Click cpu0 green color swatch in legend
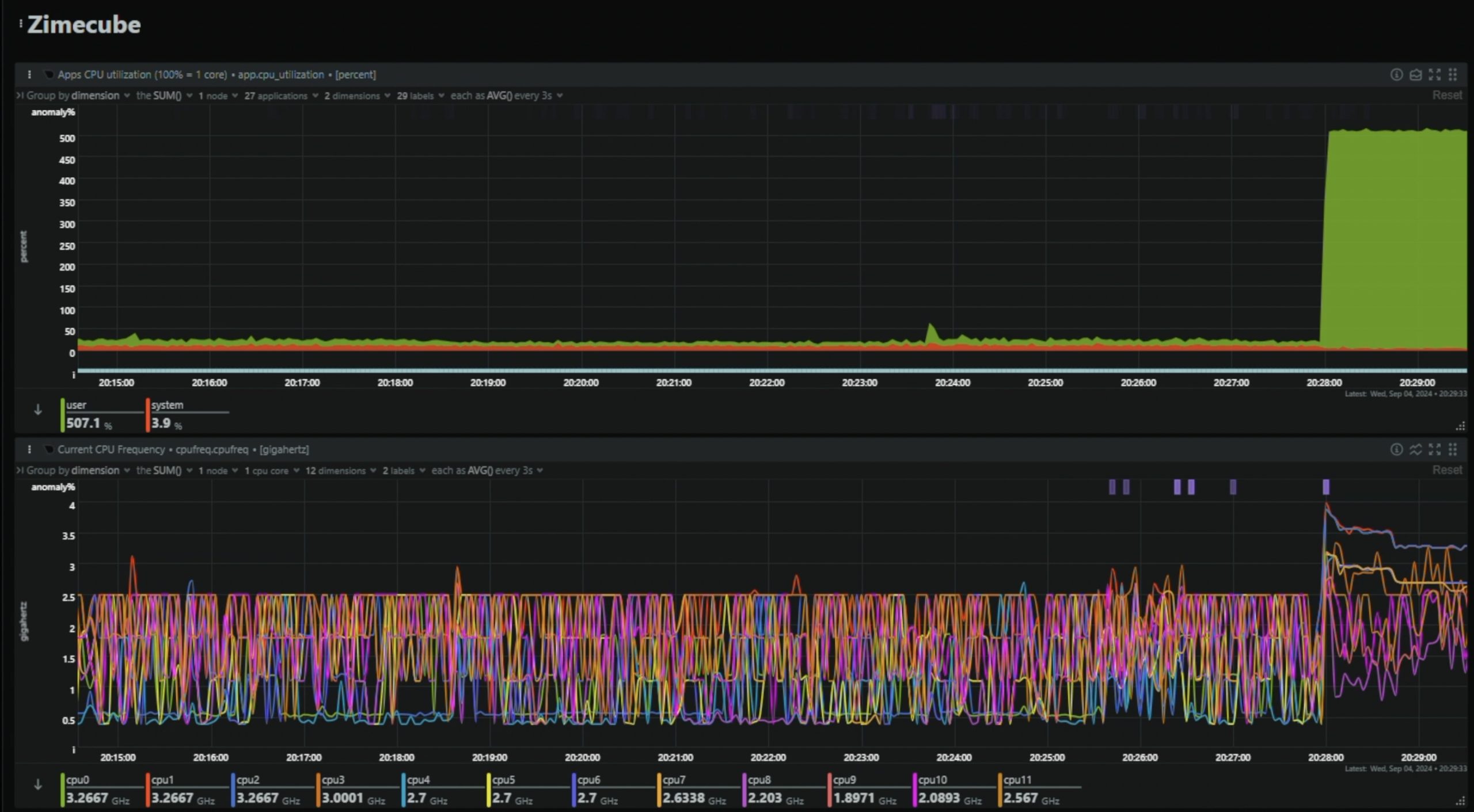The width and height of the screenshot is (1474, 812). pyautogui.click(x=62, y=790)
